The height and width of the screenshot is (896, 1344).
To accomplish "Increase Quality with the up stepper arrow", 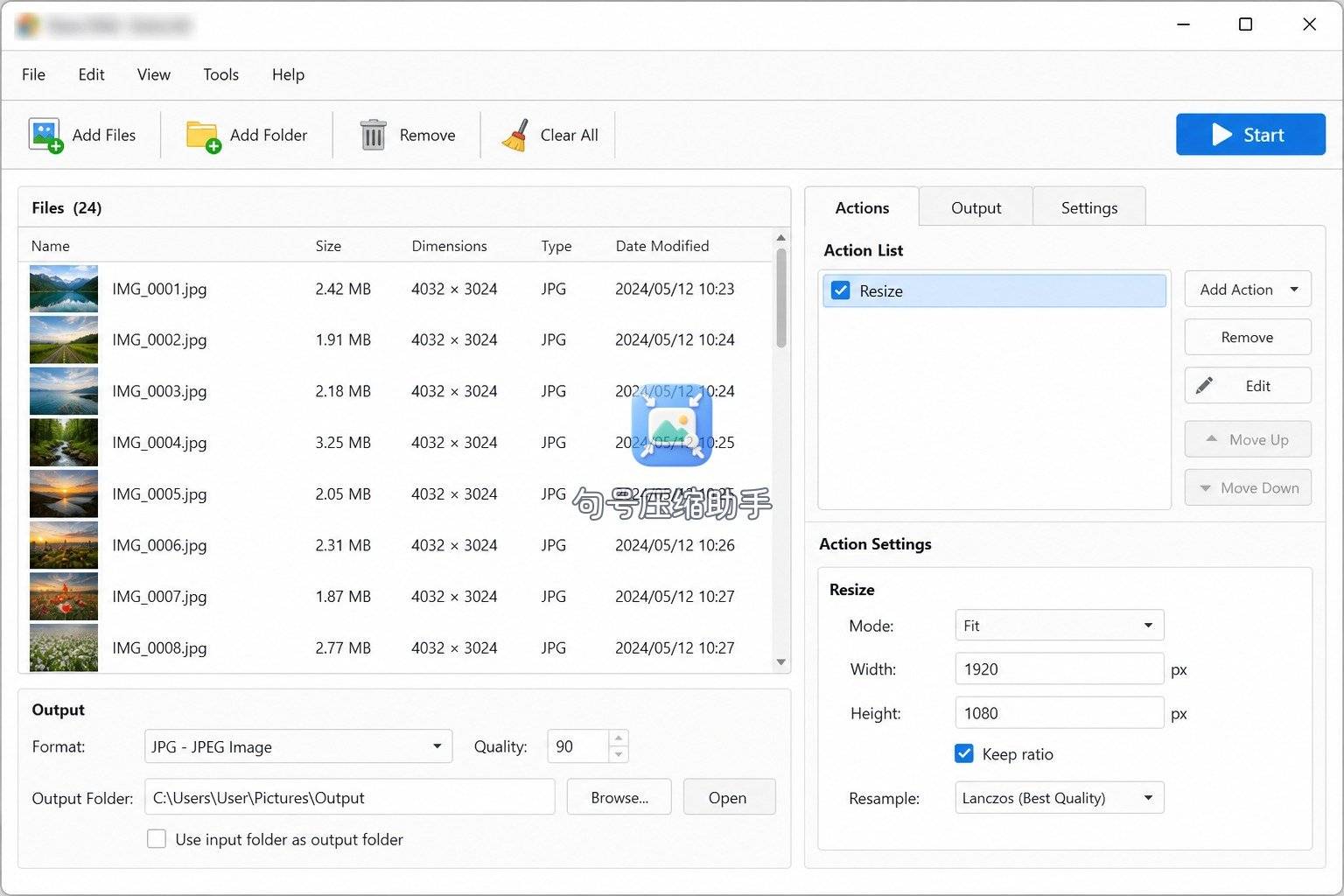I will coord(619,738).
